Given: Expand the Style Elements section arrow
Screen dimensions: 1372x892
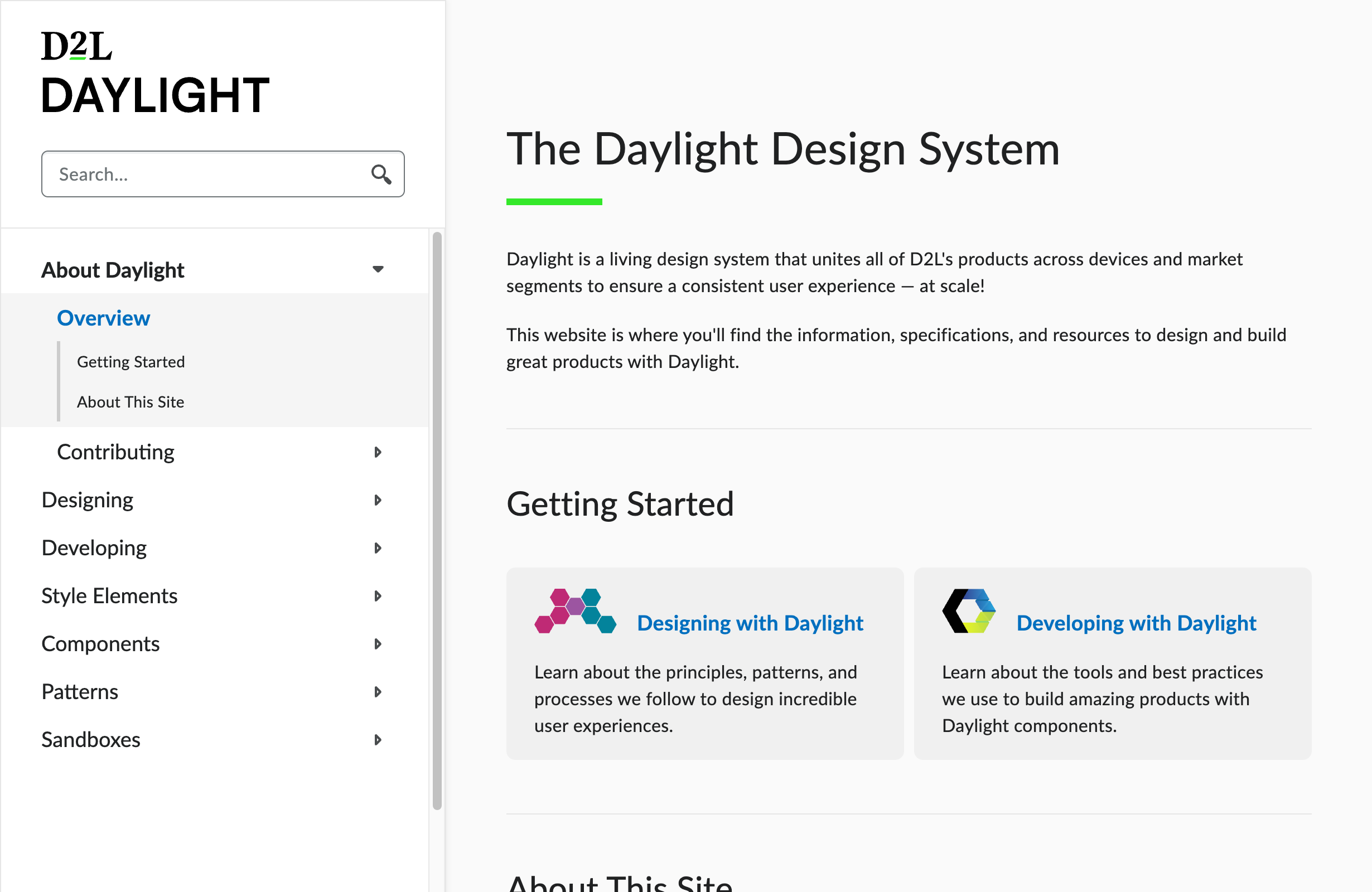Looking at the screenshot, I should point(378,596).
